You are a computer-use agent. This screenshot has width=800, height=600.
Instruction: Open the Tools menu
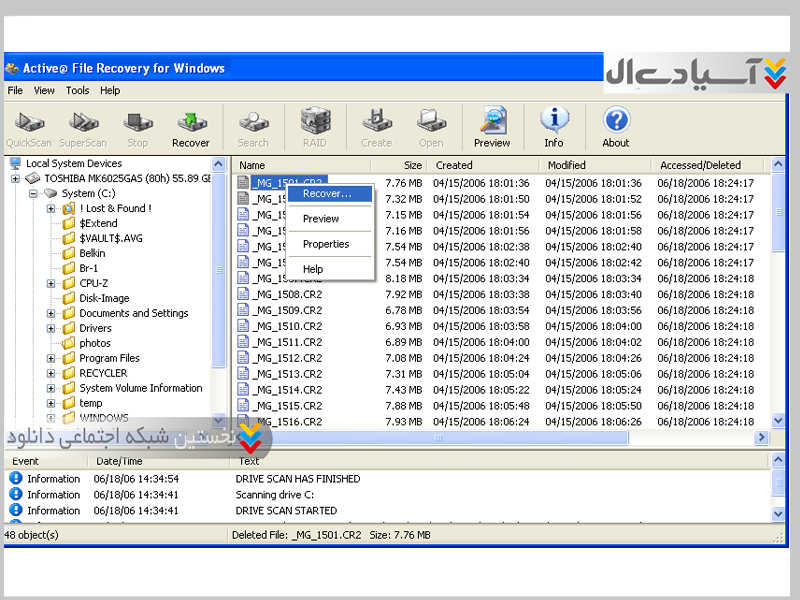coord(77,91)
